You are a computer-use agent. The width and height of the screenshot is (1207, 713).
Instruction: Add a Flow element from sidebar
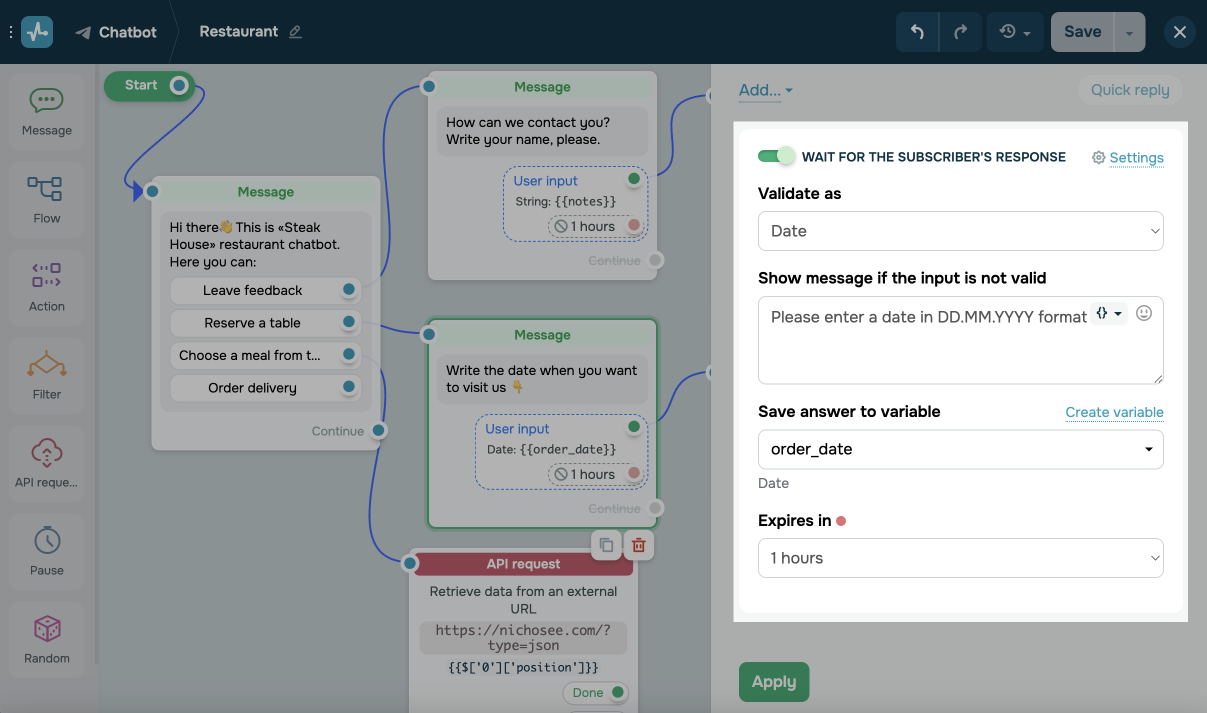tap(47, 198)
